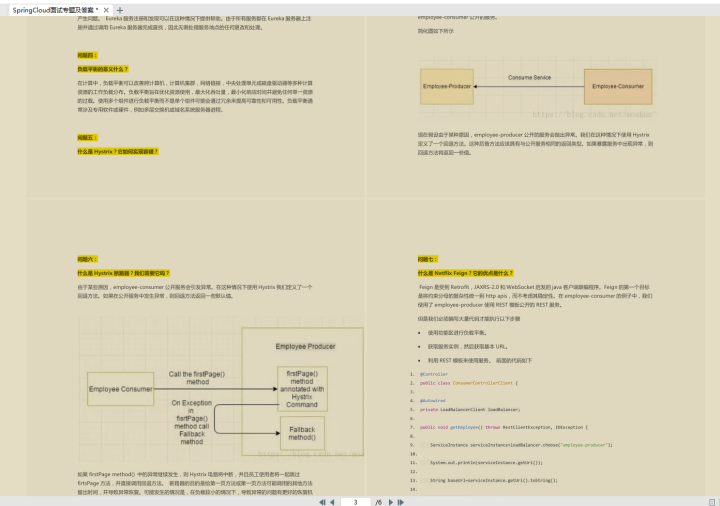Close the SpringCloud document tab
The width and height of the screenshot is (720, 506).
point(106,10)
